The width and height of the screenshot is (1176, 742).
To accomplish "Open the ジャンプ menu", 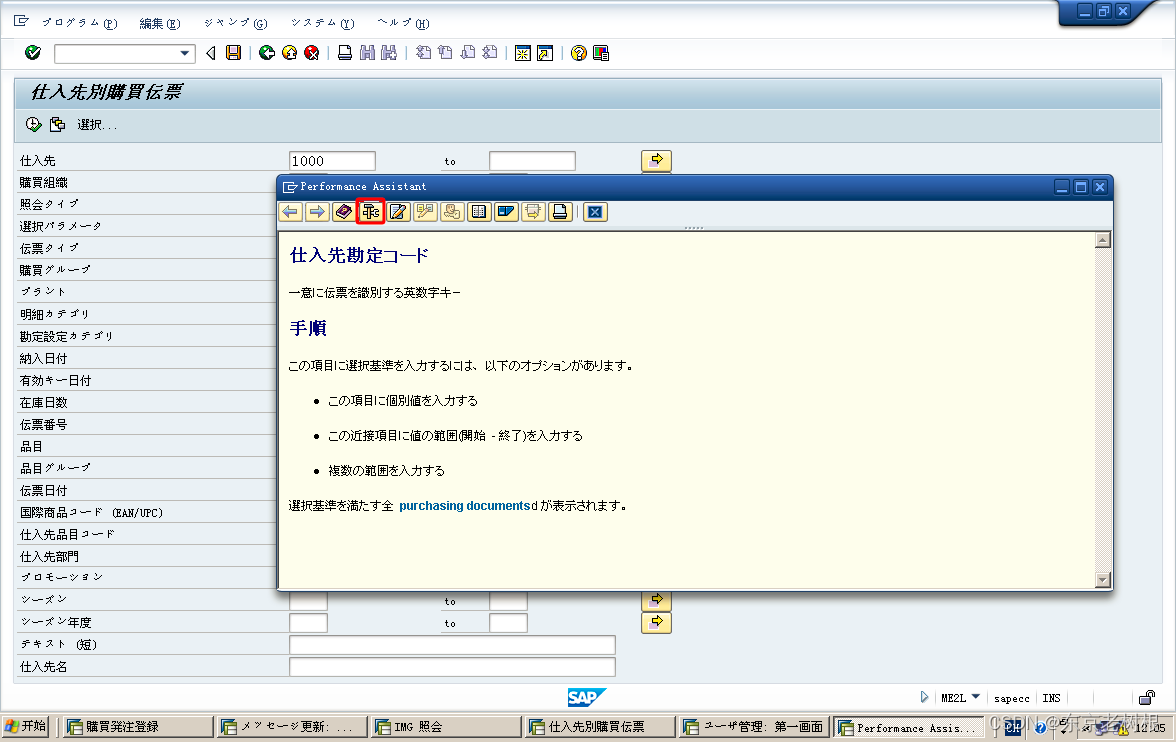I will 234,23.
